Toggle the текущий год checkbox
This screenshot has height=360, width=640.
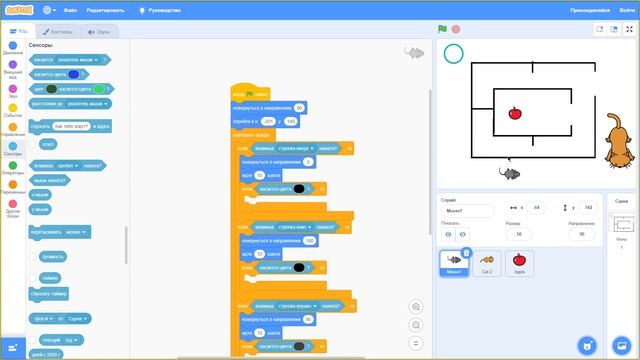(x=33, y=340)
